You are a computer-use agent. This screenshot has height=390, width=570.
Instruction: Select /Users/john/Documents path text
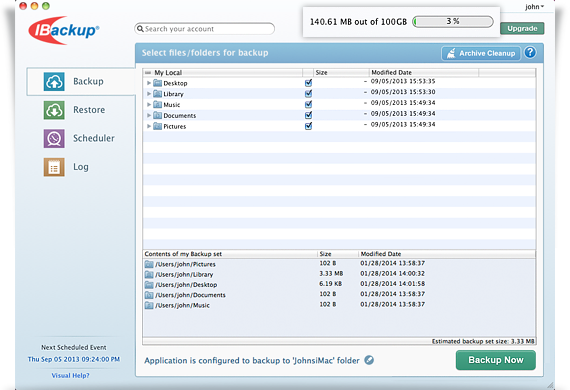click(x=190, y=295)
